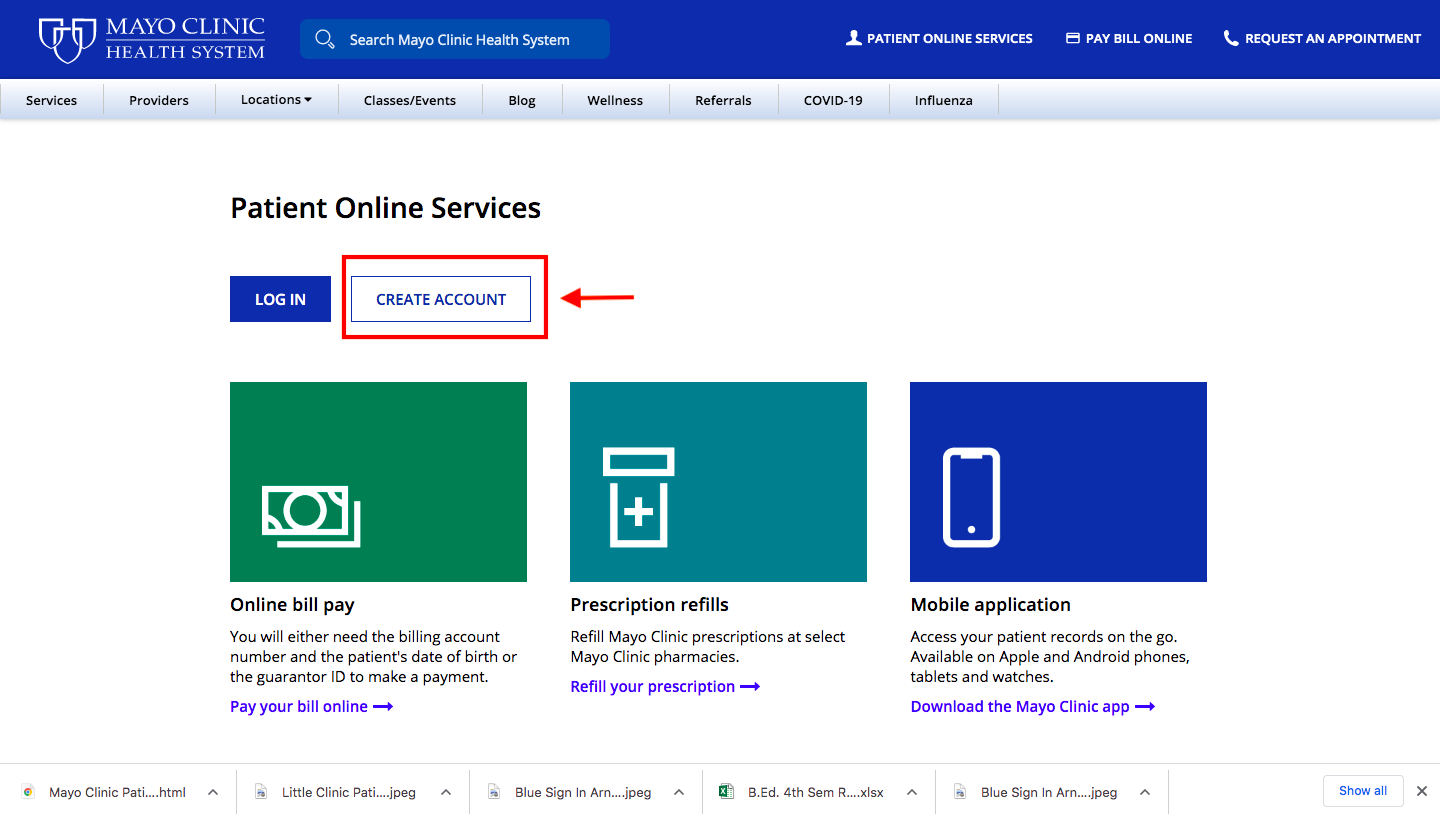Expand options for last Blue Sign In Arn jpeg

(1145, 792)
